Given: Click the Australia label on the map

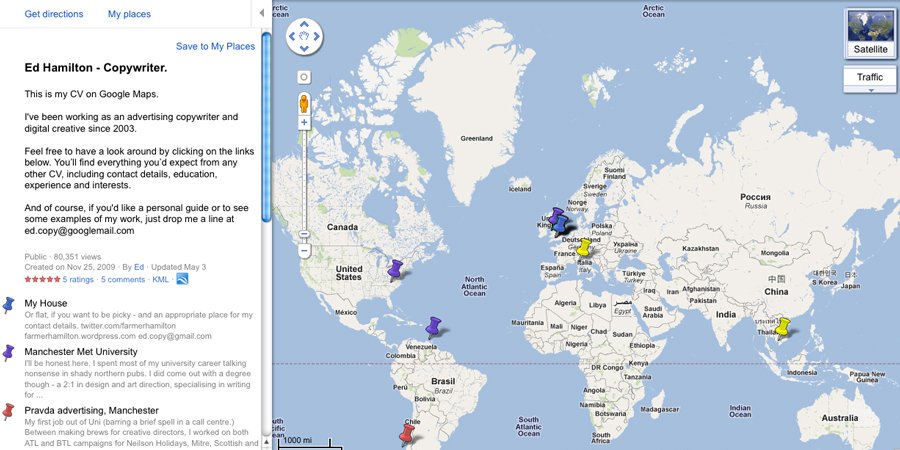Looking at the screenshot, I should point(840,418).
